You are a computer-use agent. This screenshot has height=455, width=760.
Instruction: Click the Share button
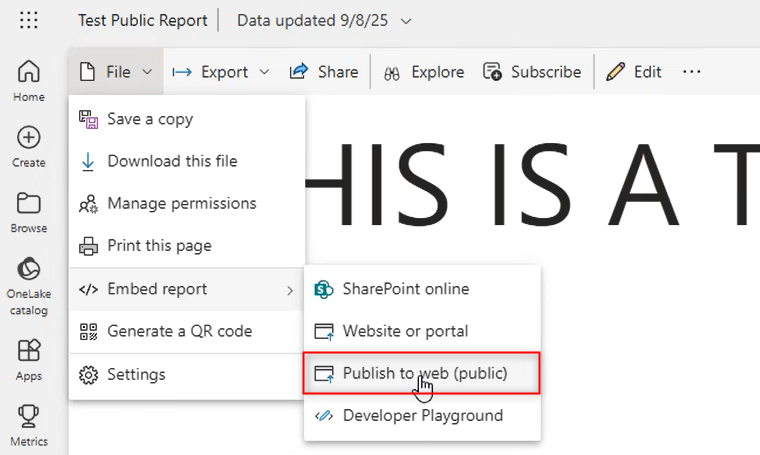click(x=323, y=72)
